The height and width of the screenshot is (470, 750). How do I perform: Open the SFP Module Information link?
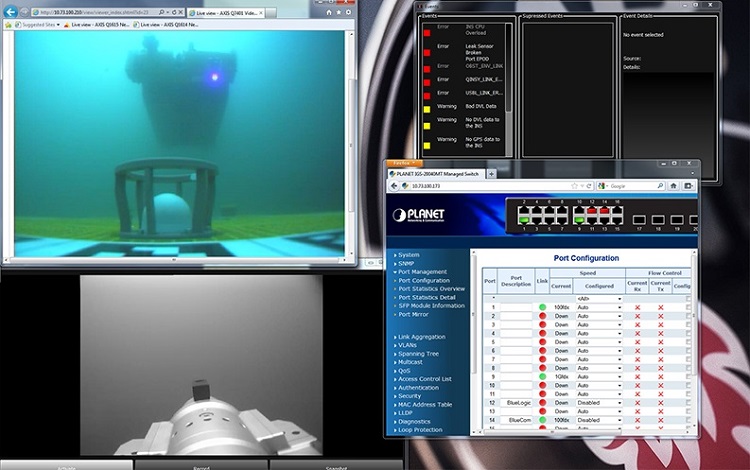(430, 306)
